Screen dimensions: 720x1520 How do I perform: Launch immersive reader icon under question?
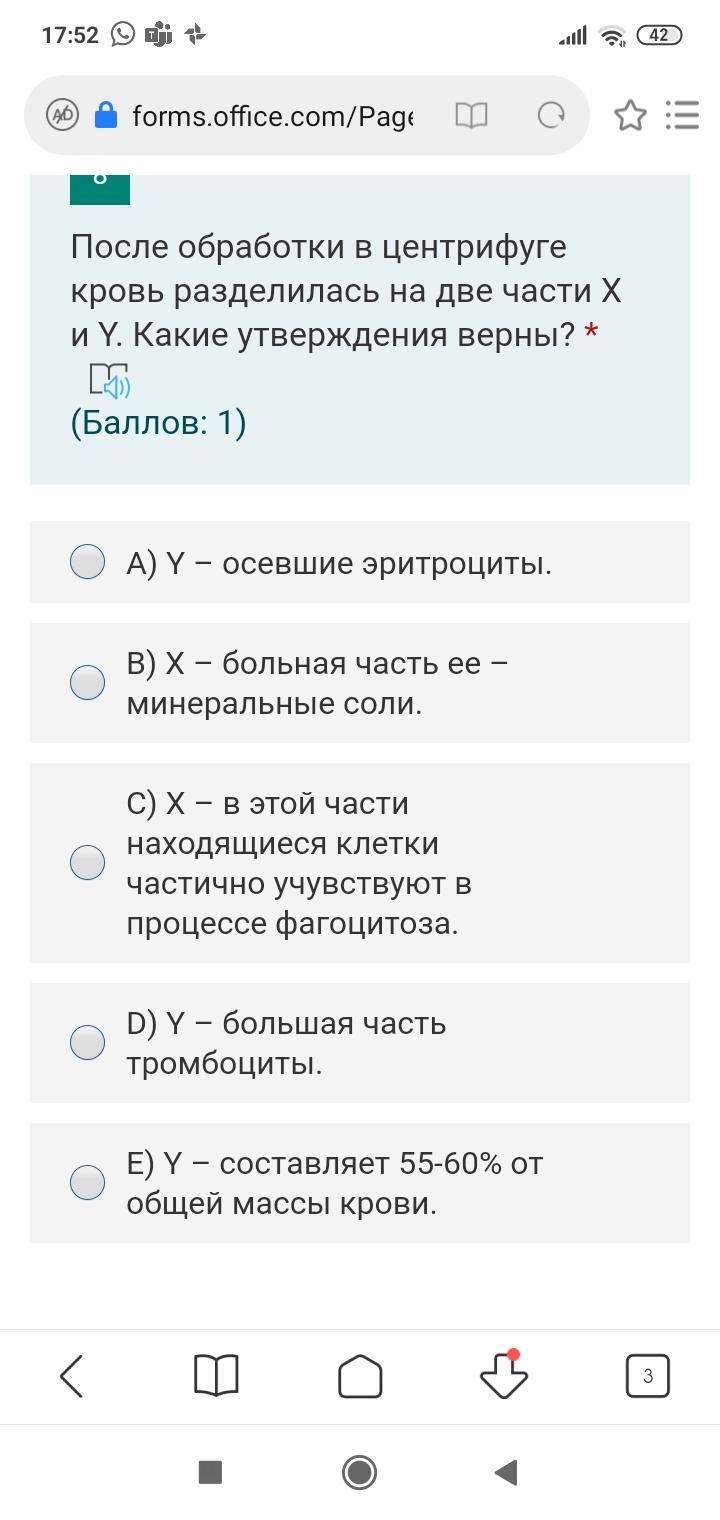(109, 381)
